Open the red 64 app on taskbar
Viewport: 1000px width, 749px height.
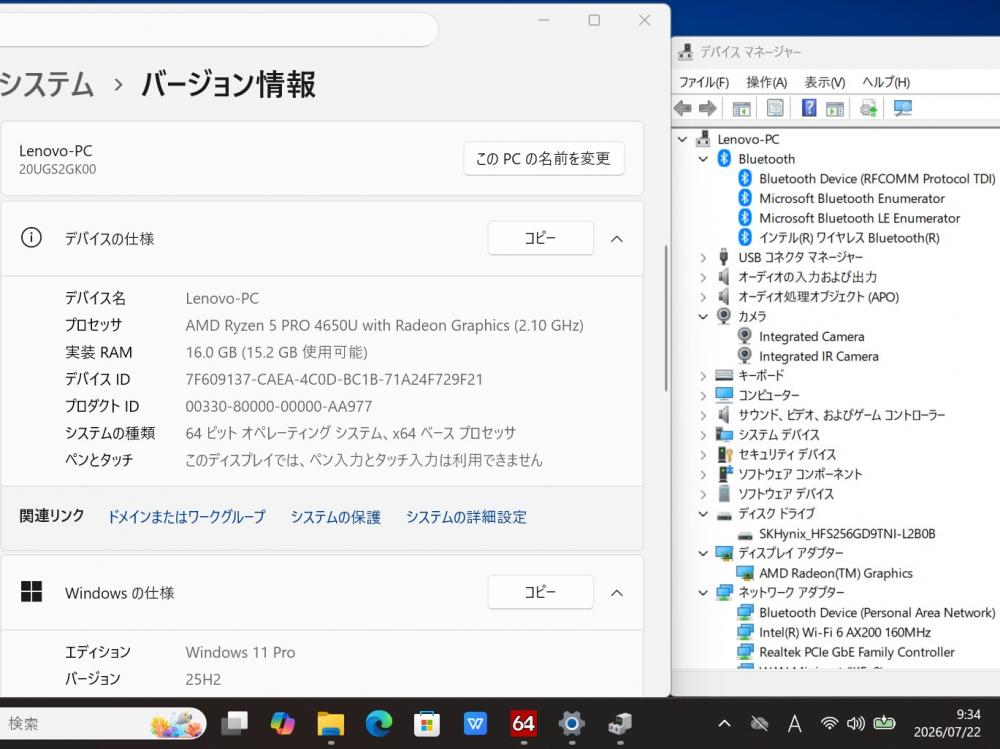point(523,723)
